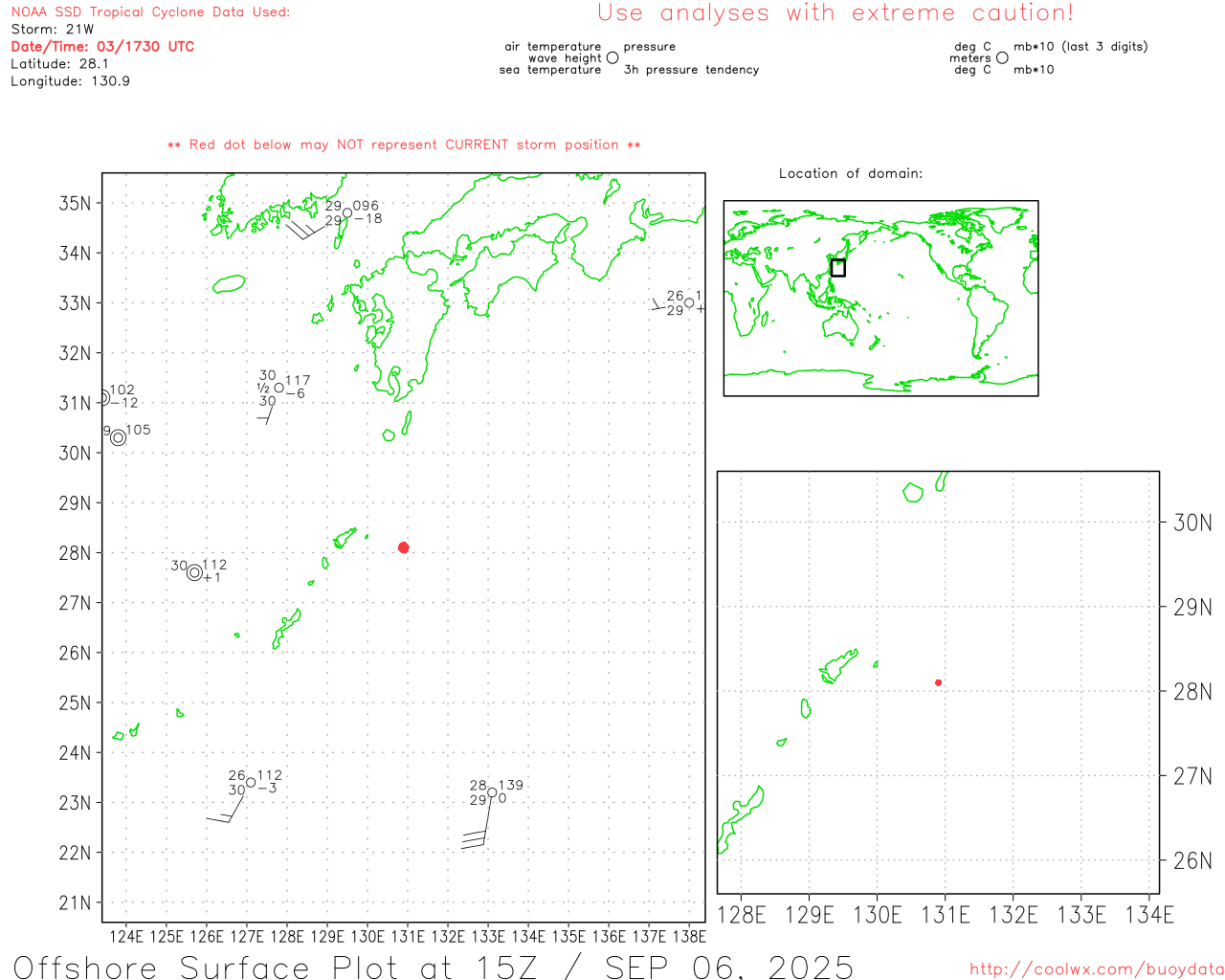Click the double-circle station reading 30 and 112
This screenshot has height=980, width=1225.
click(x=195, y=572)
